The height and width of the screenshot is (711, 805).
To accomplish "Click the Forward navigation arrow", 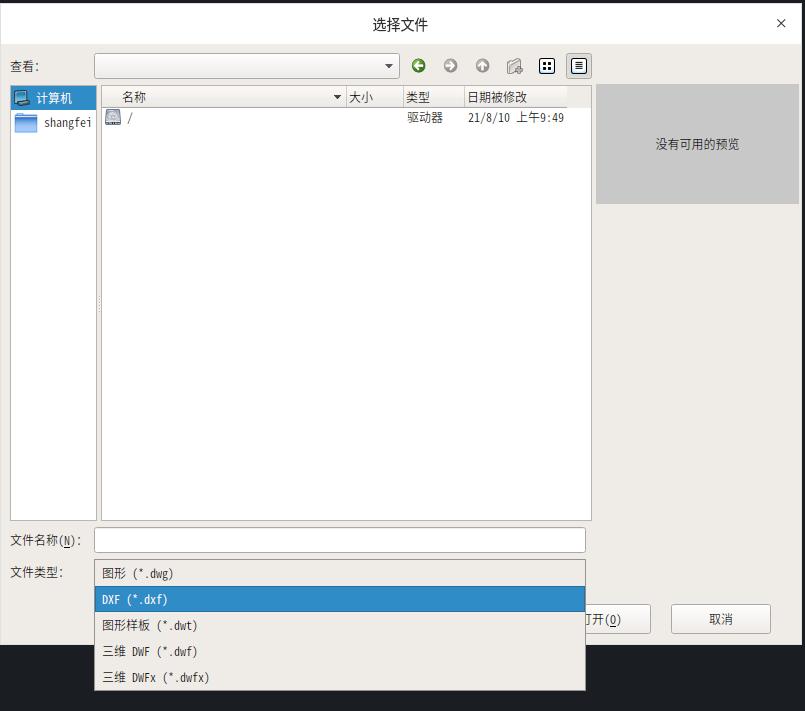I will coord(450,66).
